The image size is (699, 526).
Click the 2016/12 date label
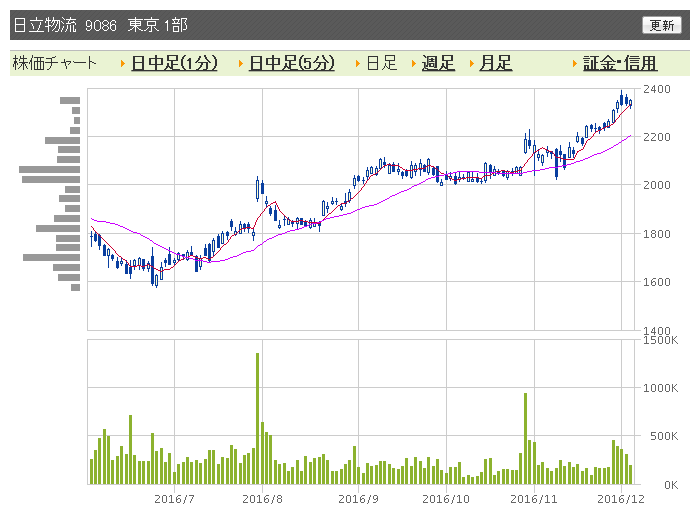[x=621, y=499]
